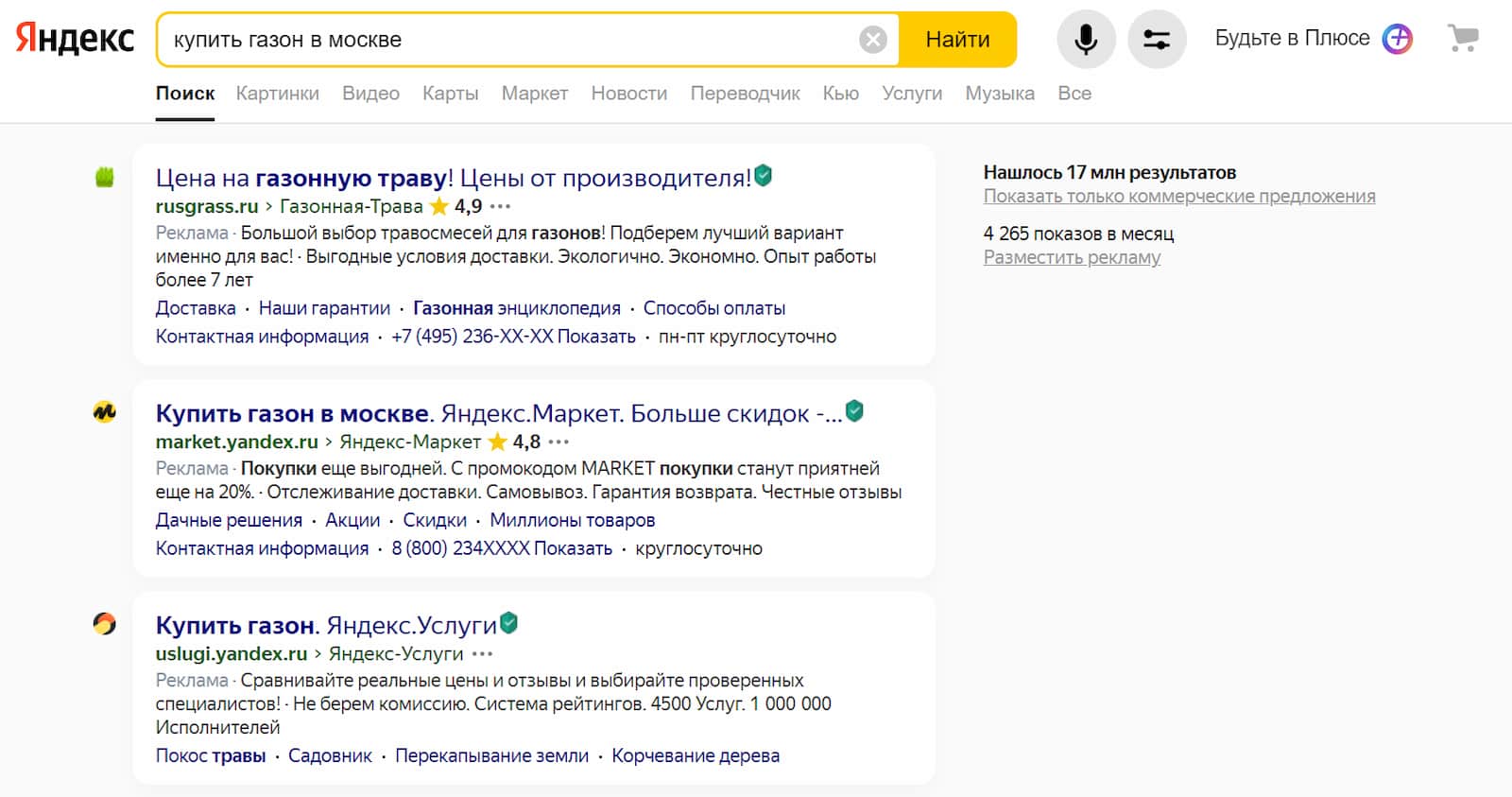Click the market.yandex.ru domain link

(237, 442)
